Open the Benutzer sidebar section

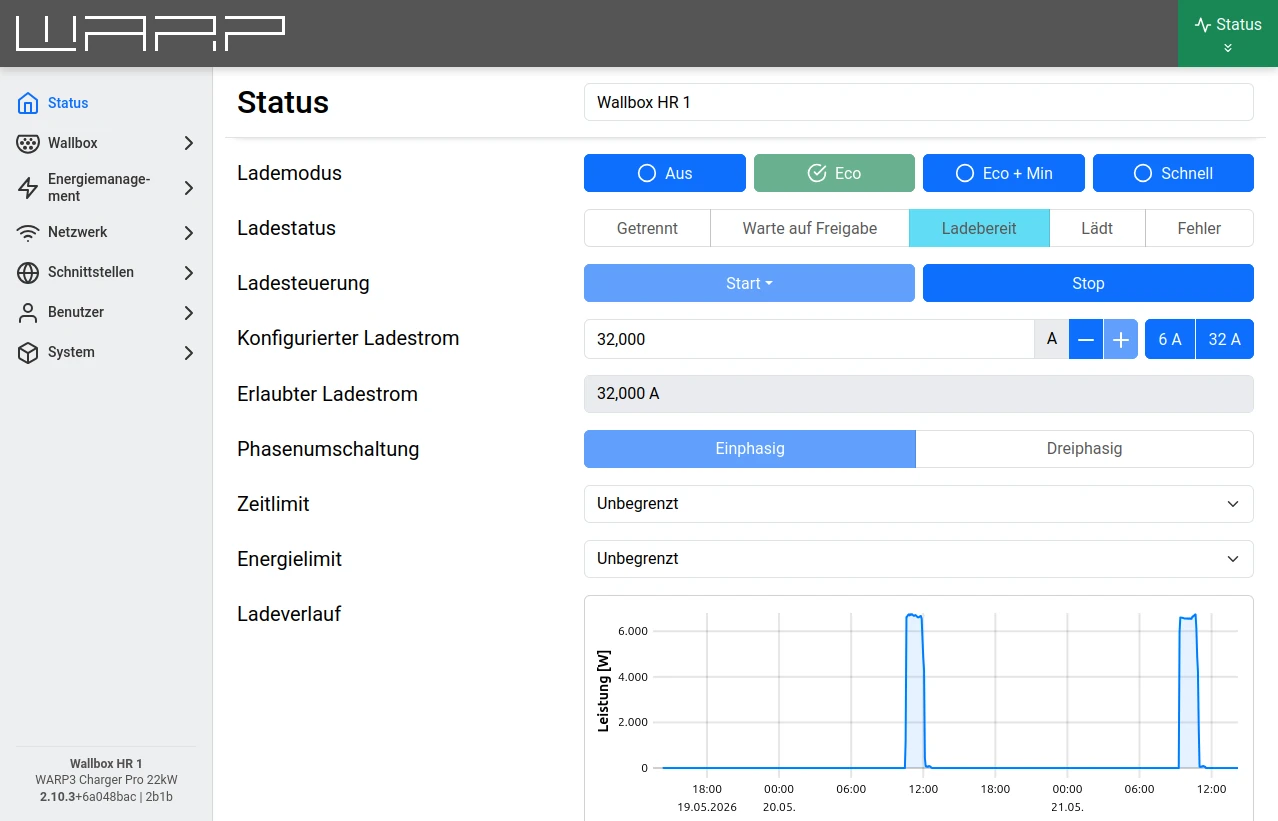point(106,312)
